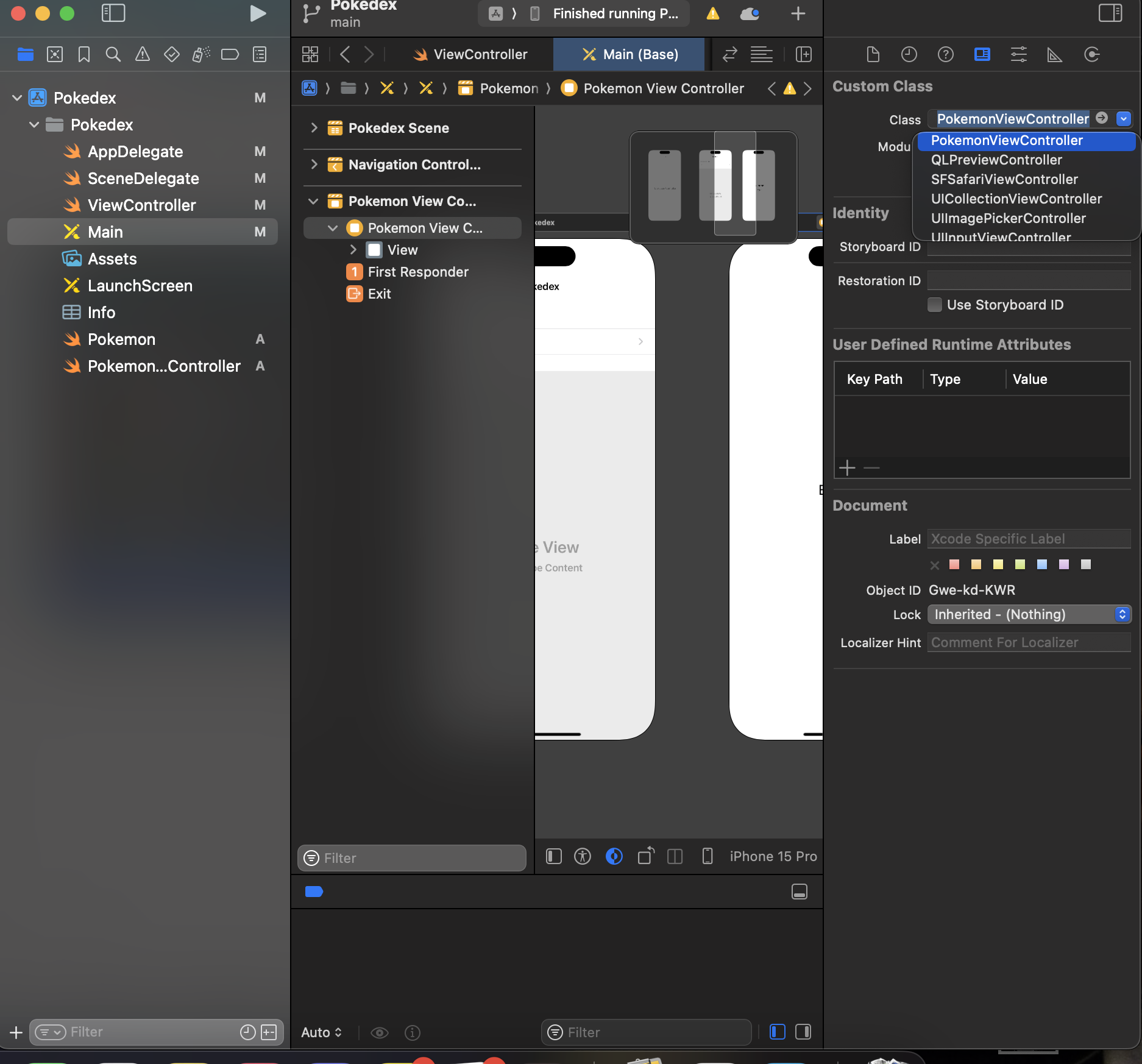Collapse the Pokemon View Controller object row

(333, 227)
